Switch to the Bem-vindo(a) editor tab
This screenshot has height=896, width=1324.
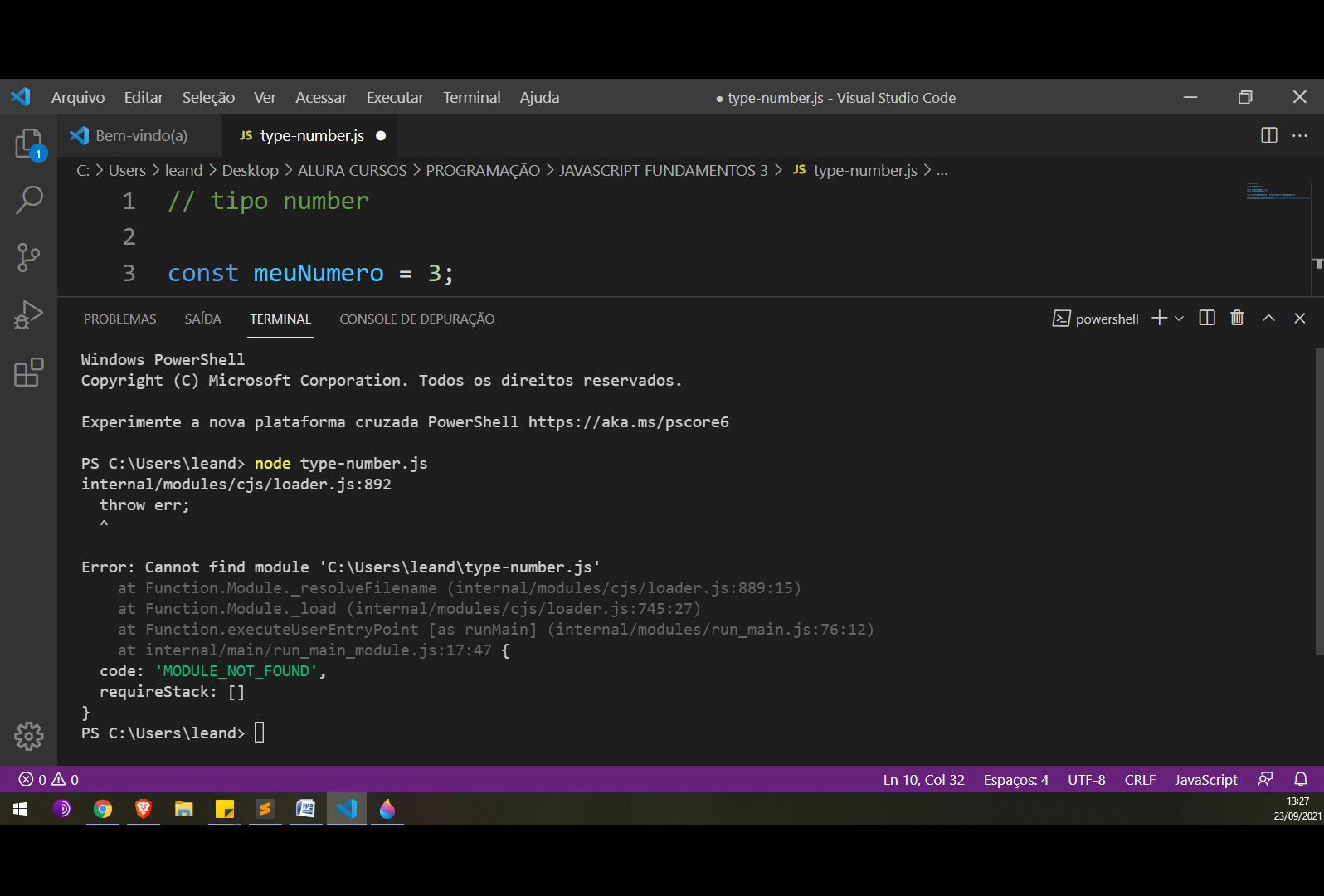point(139,135)
